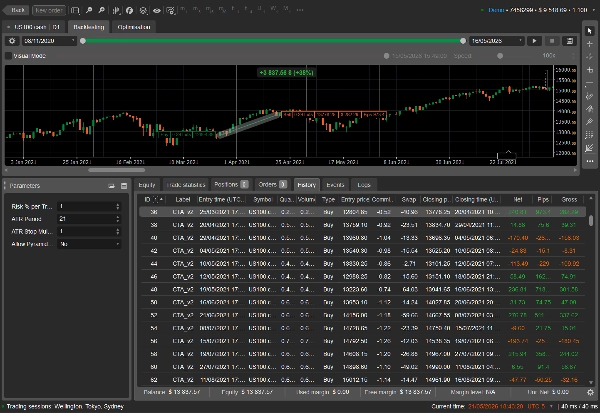
Task: Select the Fibonacci grid tool
Action: click(590, 135)
